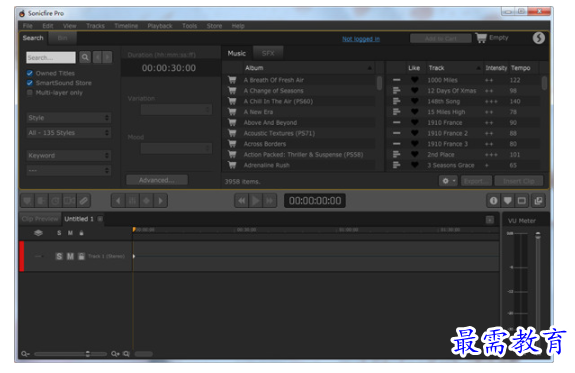Open the All - 135 Styles dropdown
Screen dimensions: 575x373
click(69, 132)
